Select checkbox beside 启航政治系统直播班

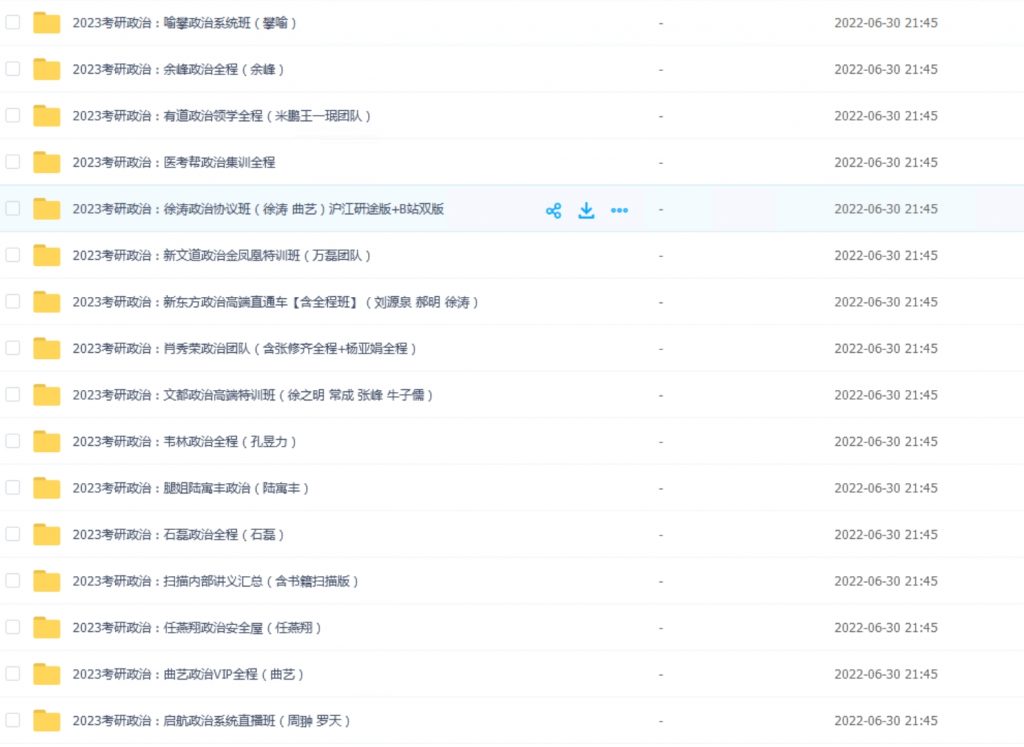click(12, 720)
